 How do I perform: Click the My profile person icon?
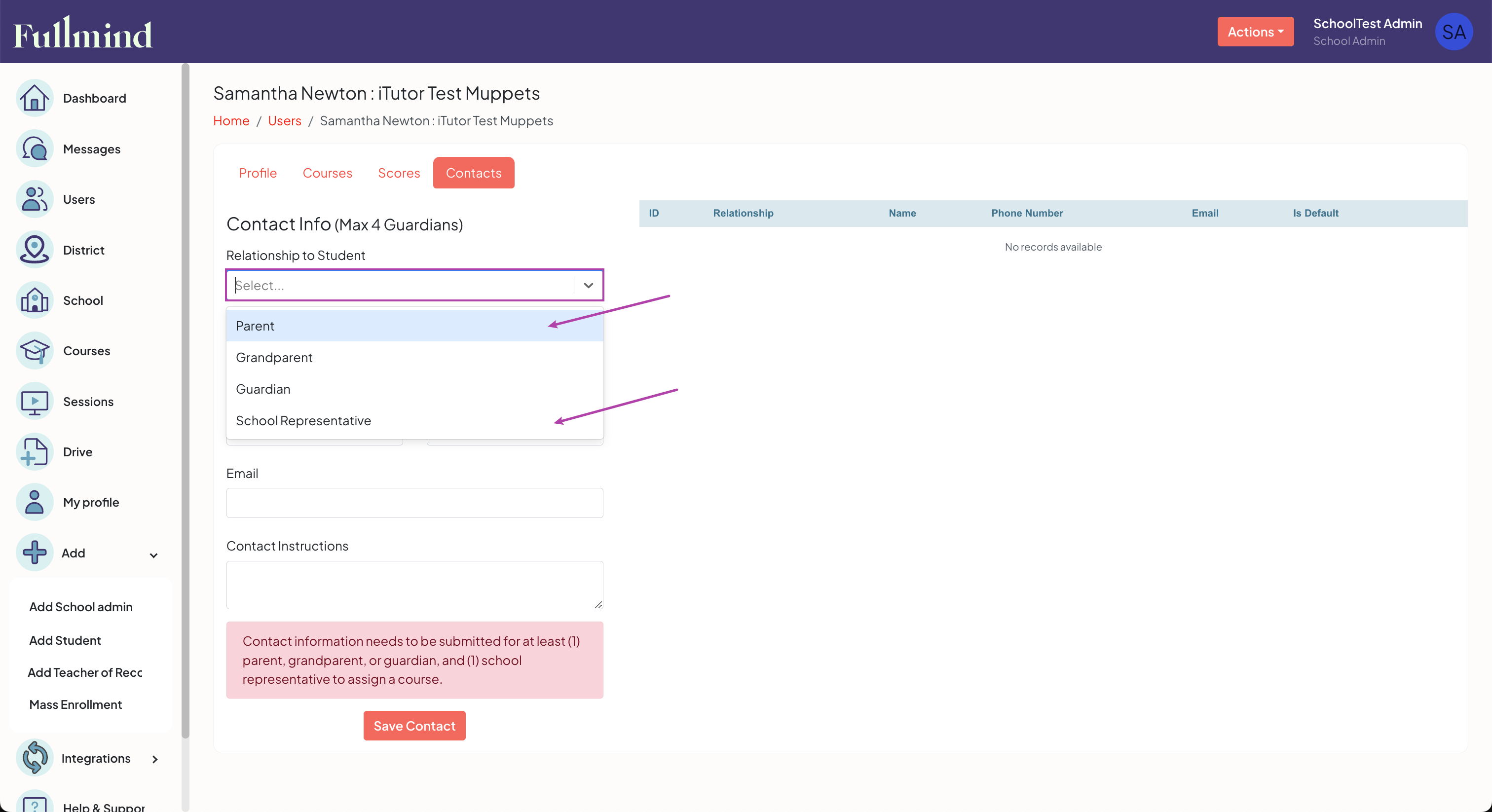(34, 502)
